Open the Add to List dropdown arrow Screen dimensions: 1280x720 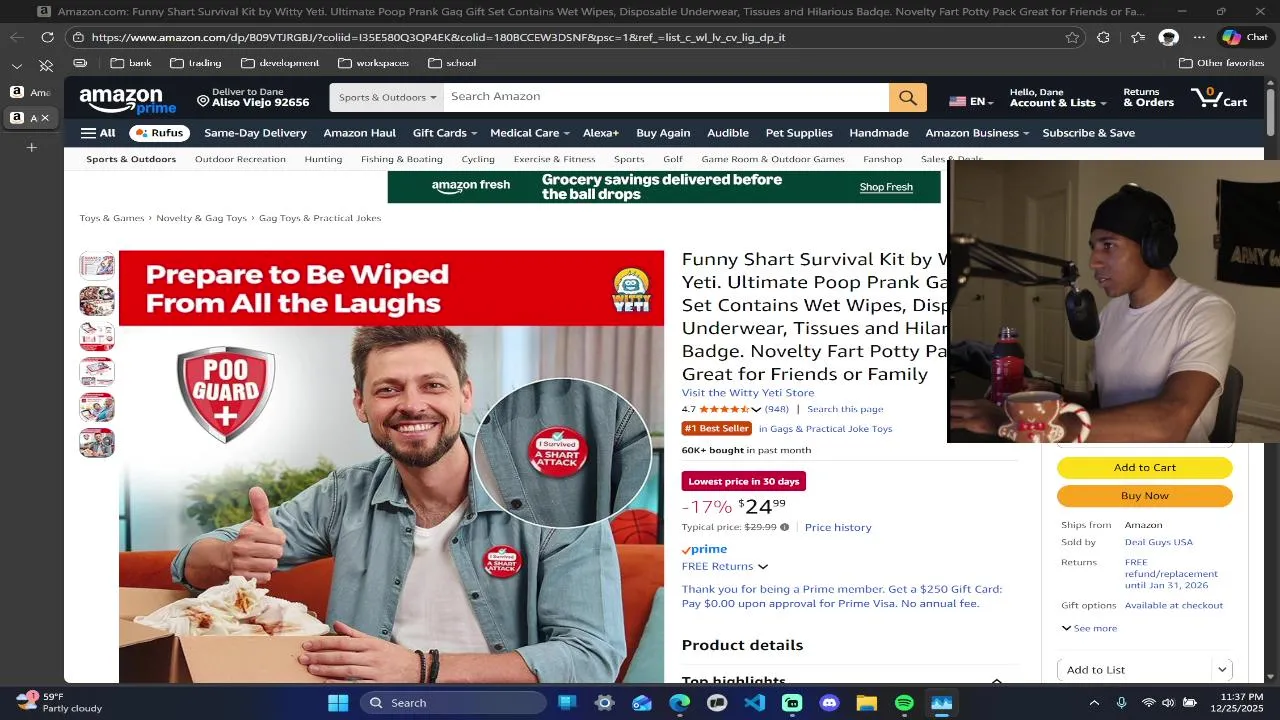(x=1222, y=670)
